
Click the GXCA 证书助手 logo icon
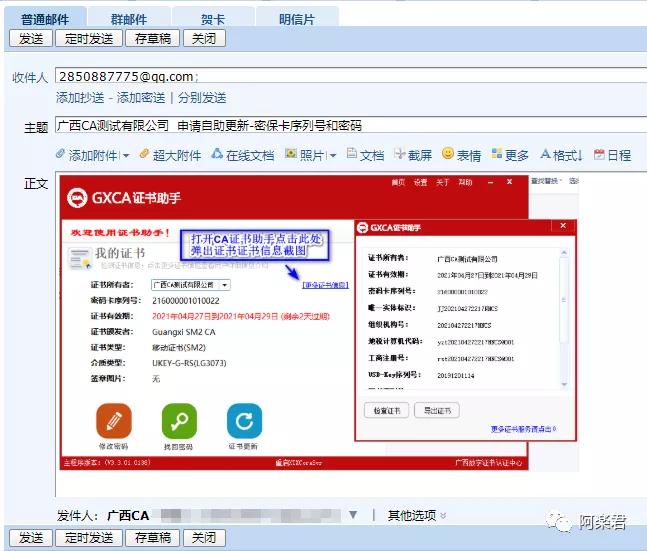pyautogui.click(x=77, y=198)
